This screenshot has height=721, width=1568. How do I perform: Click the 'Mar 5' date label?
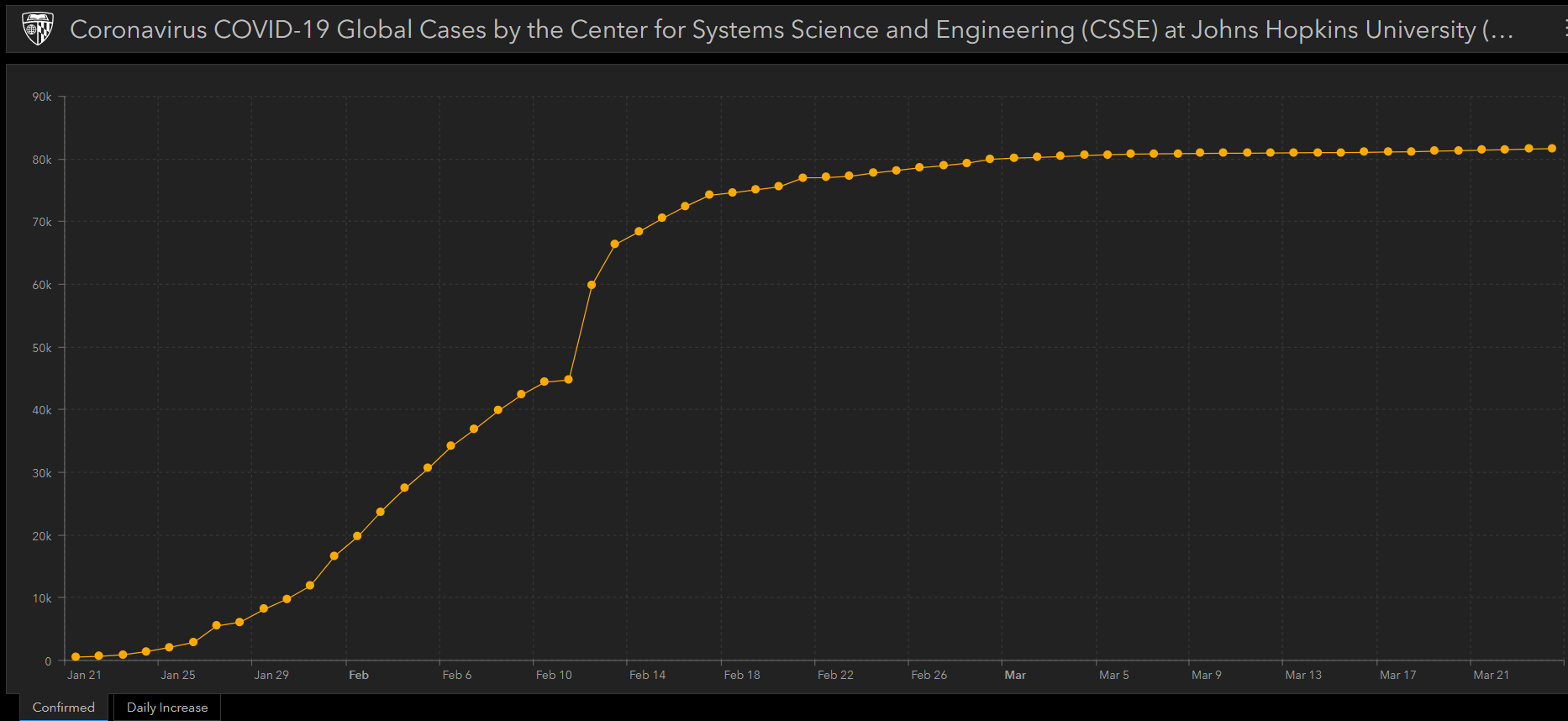[1114, 675]
